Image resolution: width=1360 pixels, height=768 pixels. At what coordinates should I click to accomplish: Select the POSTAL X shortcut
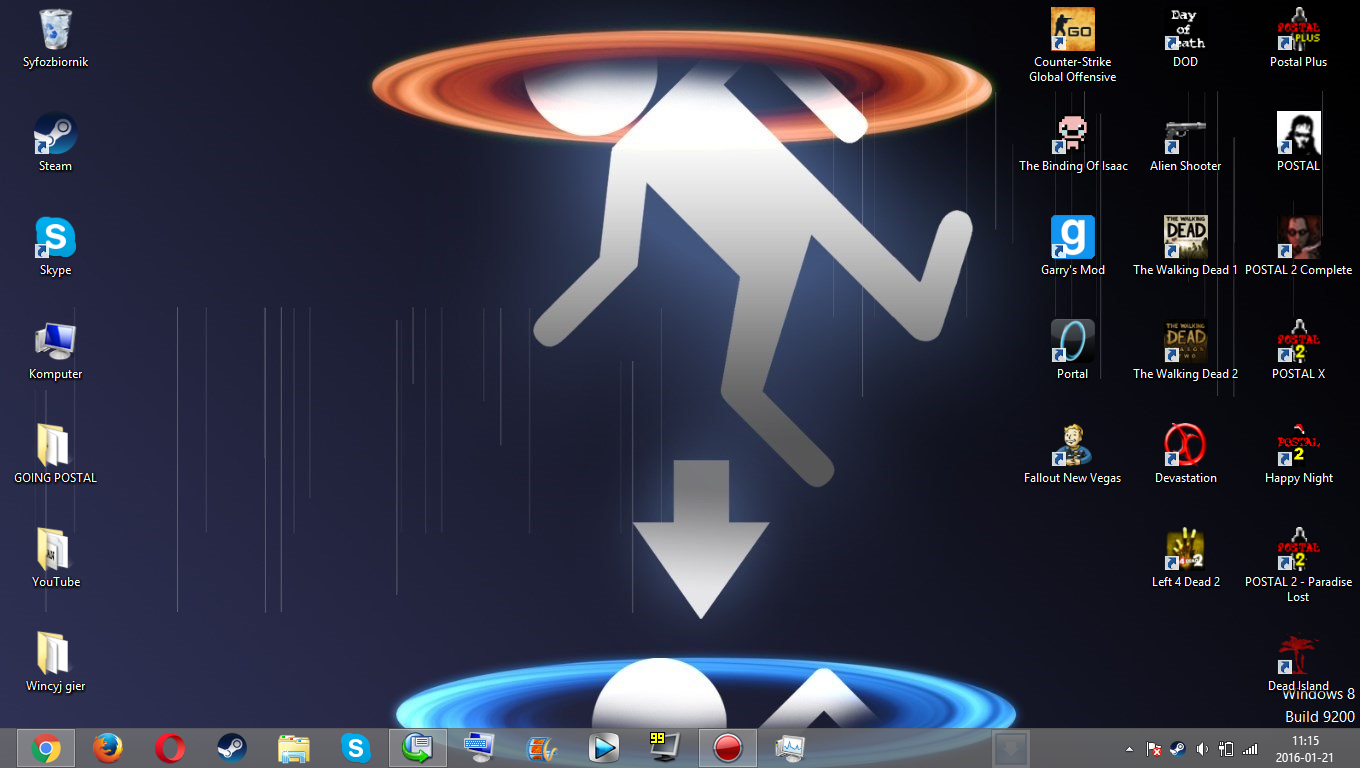coord(1298,350)
